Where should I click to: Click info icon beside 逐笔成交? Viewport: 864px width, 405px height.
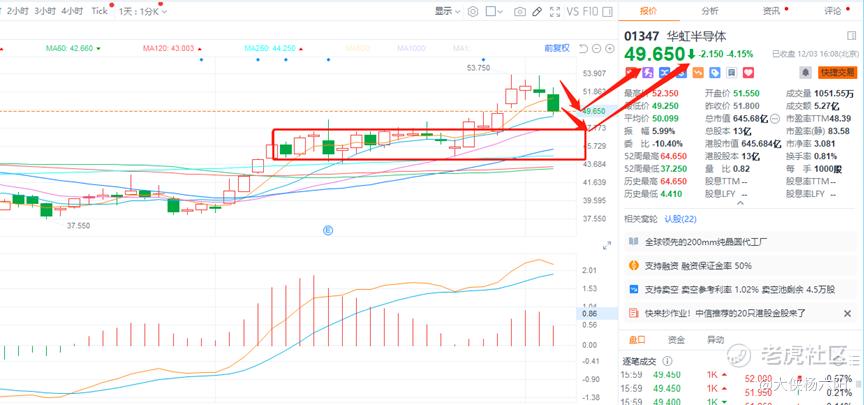(x=667, y=361)
